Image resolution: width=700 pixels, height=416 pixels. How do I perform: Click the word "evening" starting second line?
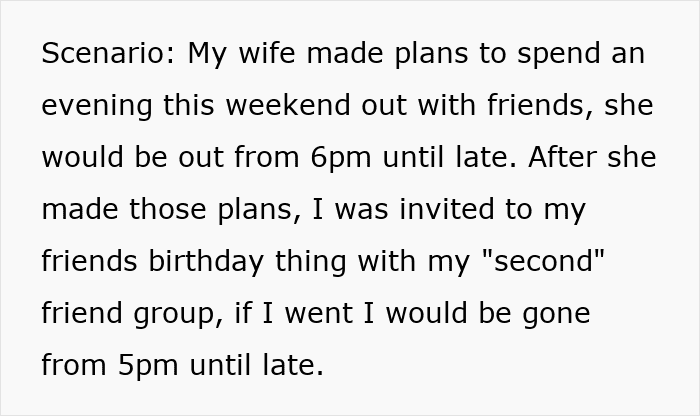pyautogui.click(x=97, y=105)
